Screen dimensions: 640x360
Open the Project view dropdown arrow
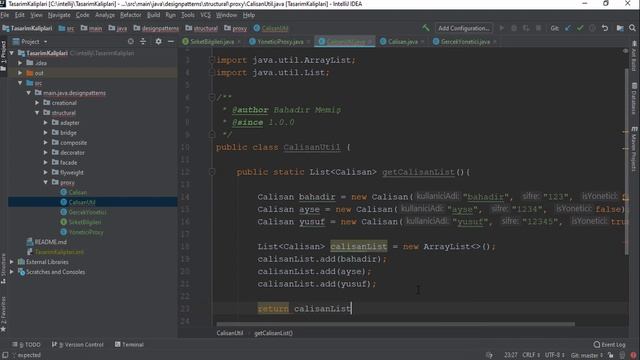(45, 42)
